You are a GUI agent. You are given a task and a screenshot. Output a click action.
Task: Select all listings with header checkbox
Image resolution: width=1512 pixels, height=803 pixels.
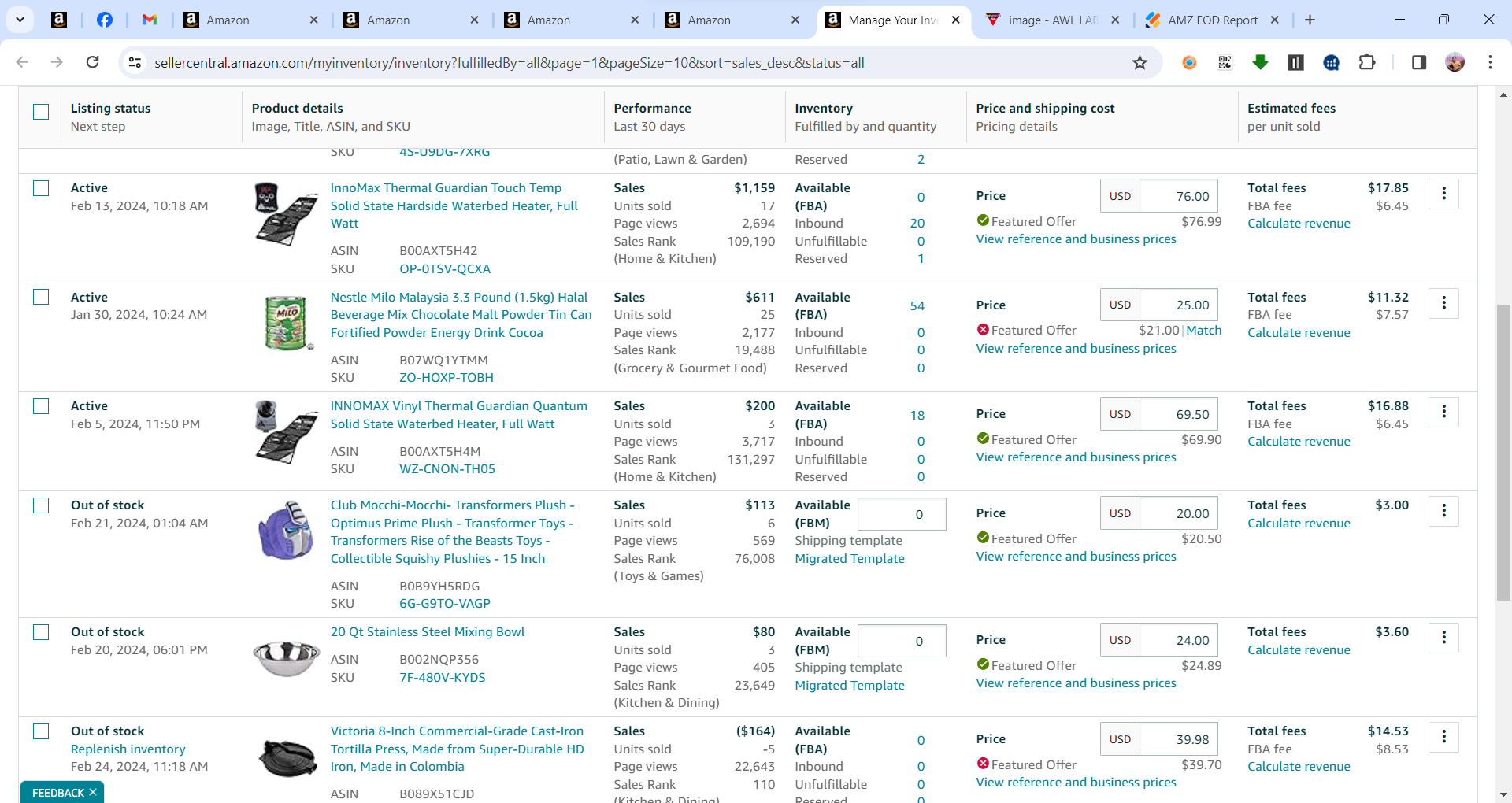(x=41, y=112)
